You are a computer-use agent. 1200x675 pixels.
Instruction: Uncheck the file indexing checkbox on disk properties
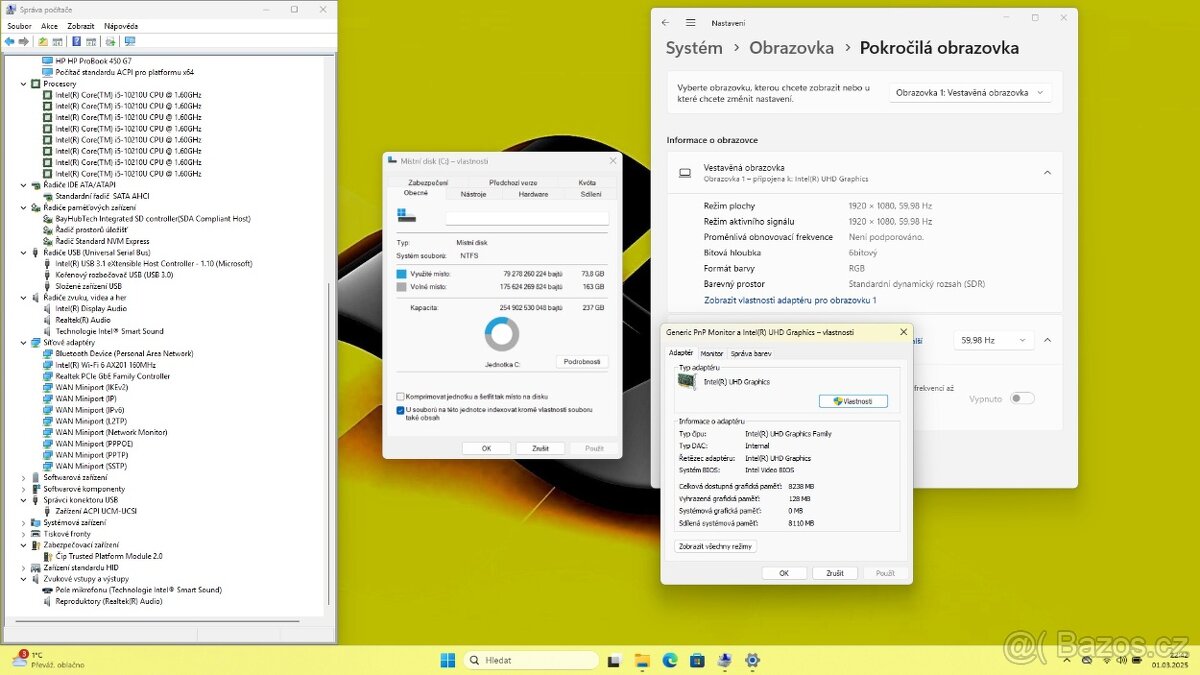(x=400, y=410)
